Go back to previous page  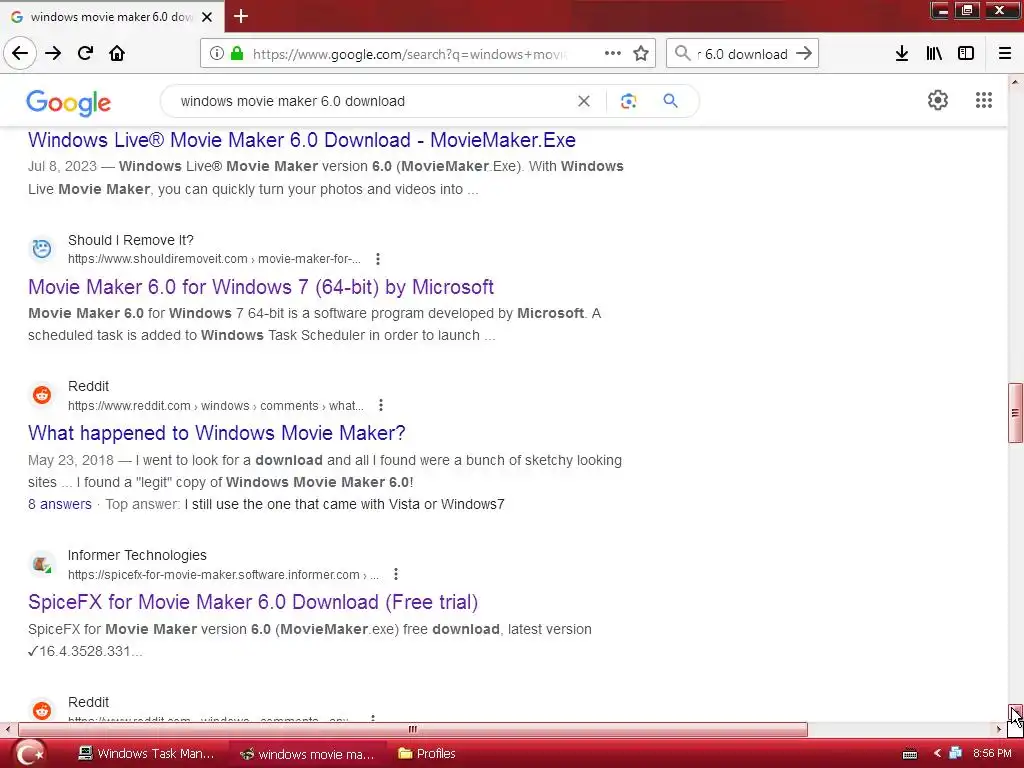pyautogui.click(x=20, y=54)
